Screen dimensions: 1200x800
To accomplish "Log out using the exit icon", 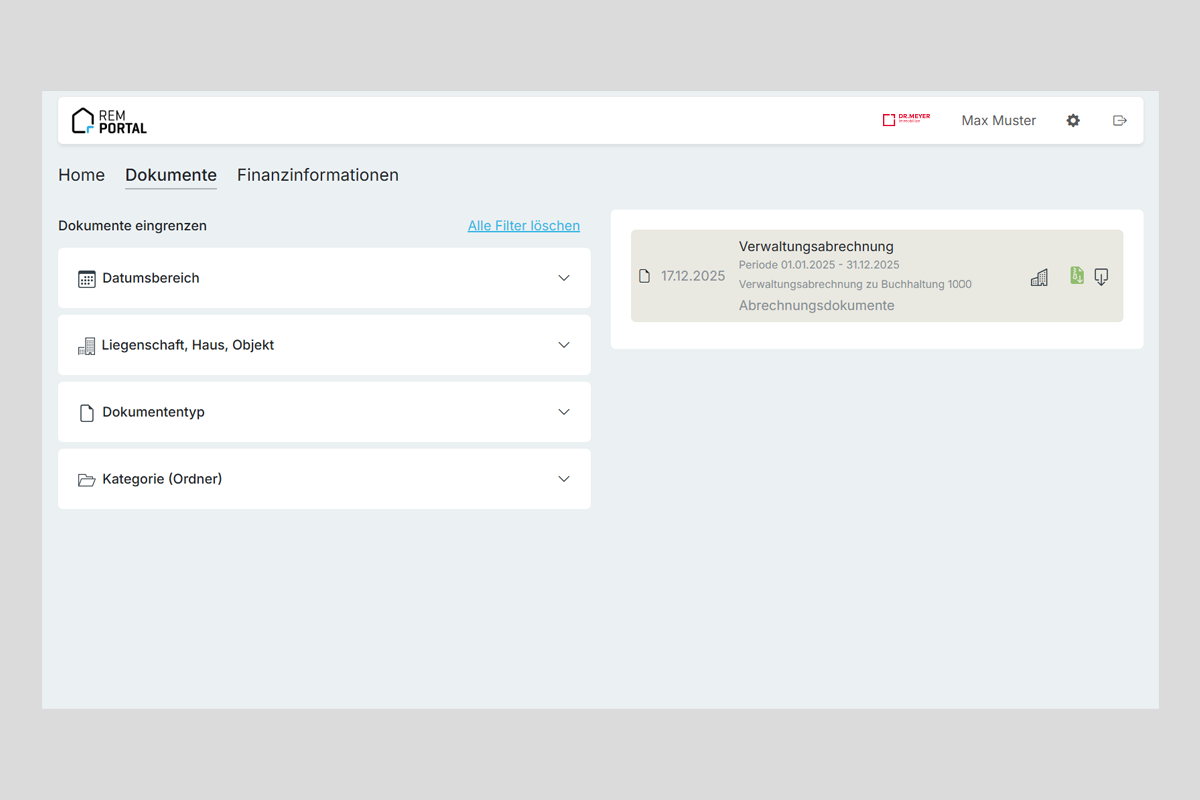I will [1120, 120].
